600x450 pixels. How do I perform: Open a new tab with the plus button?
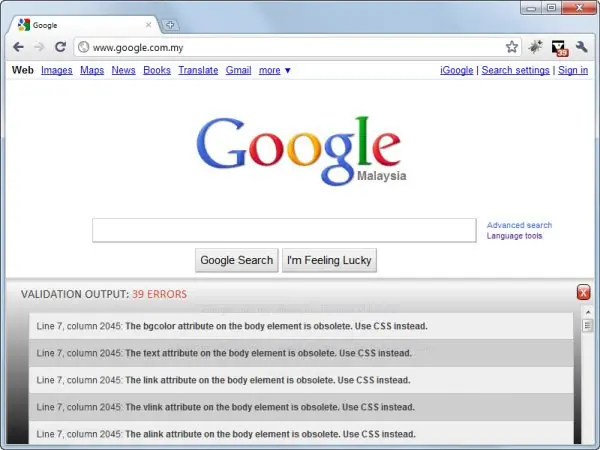click(x=170, y=25)
